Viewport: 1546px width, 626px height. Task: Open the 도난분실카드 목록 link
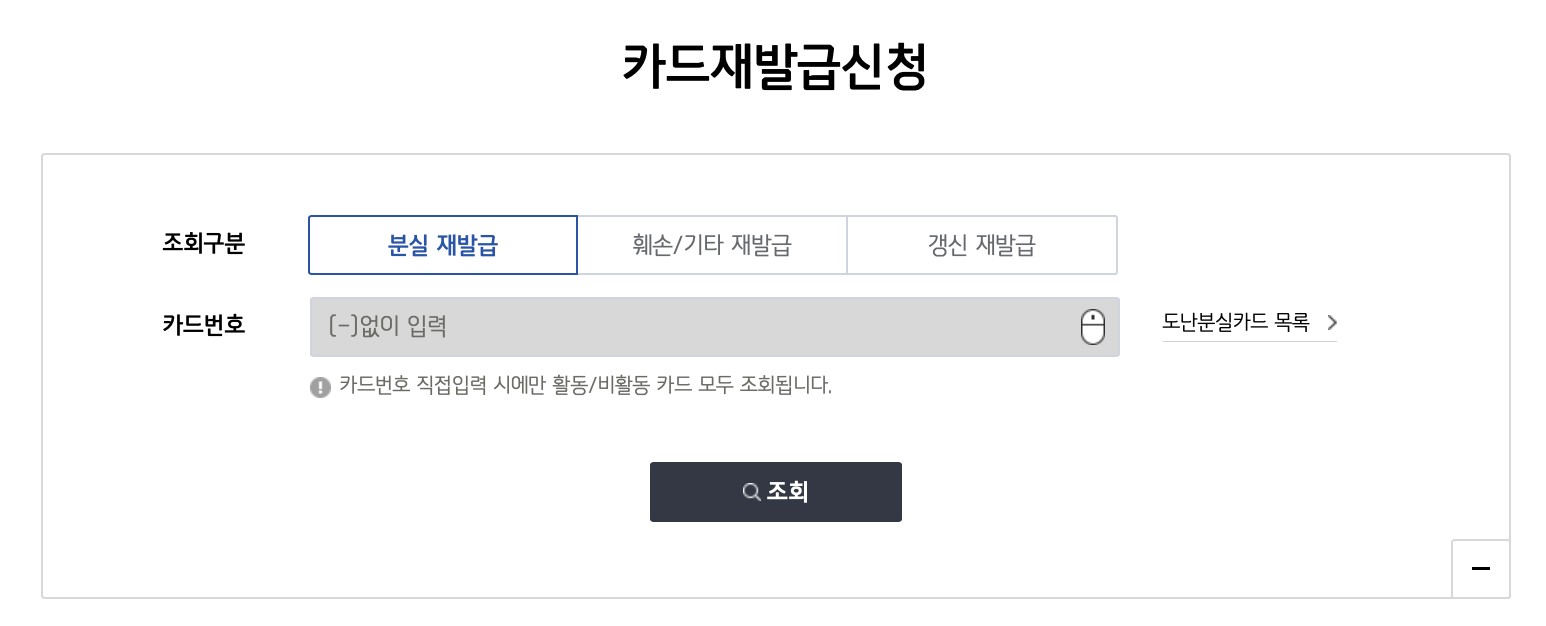pos(1236,322)
